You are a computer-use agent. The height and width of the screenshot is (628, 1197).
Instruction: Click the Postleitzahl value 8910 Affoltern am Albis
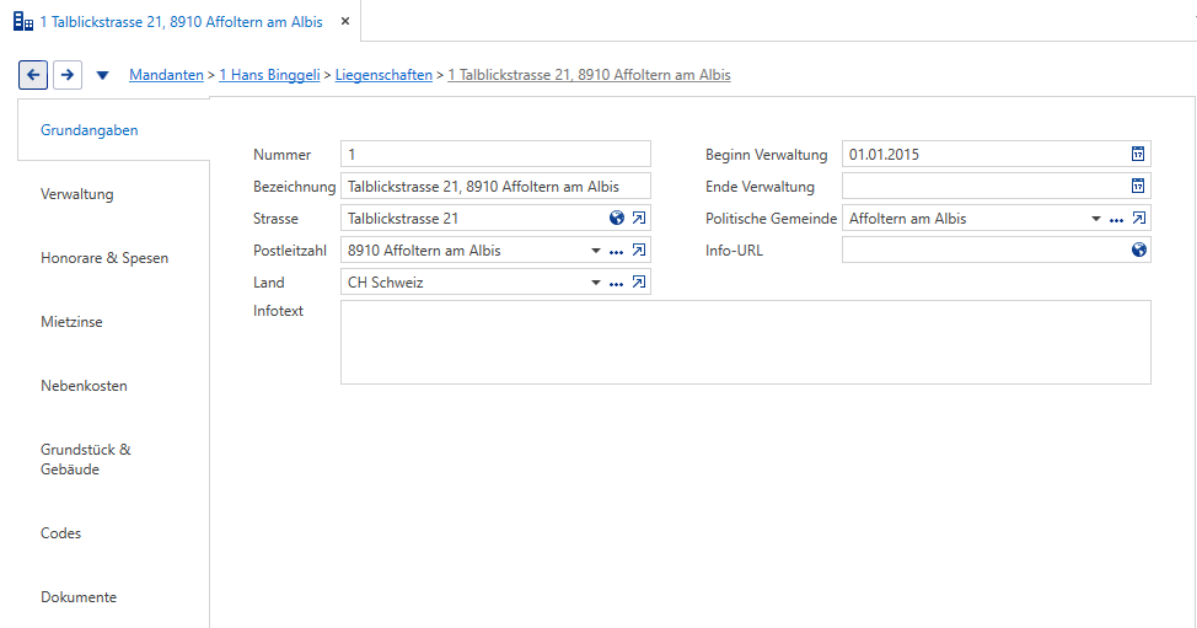coord(424,250)
